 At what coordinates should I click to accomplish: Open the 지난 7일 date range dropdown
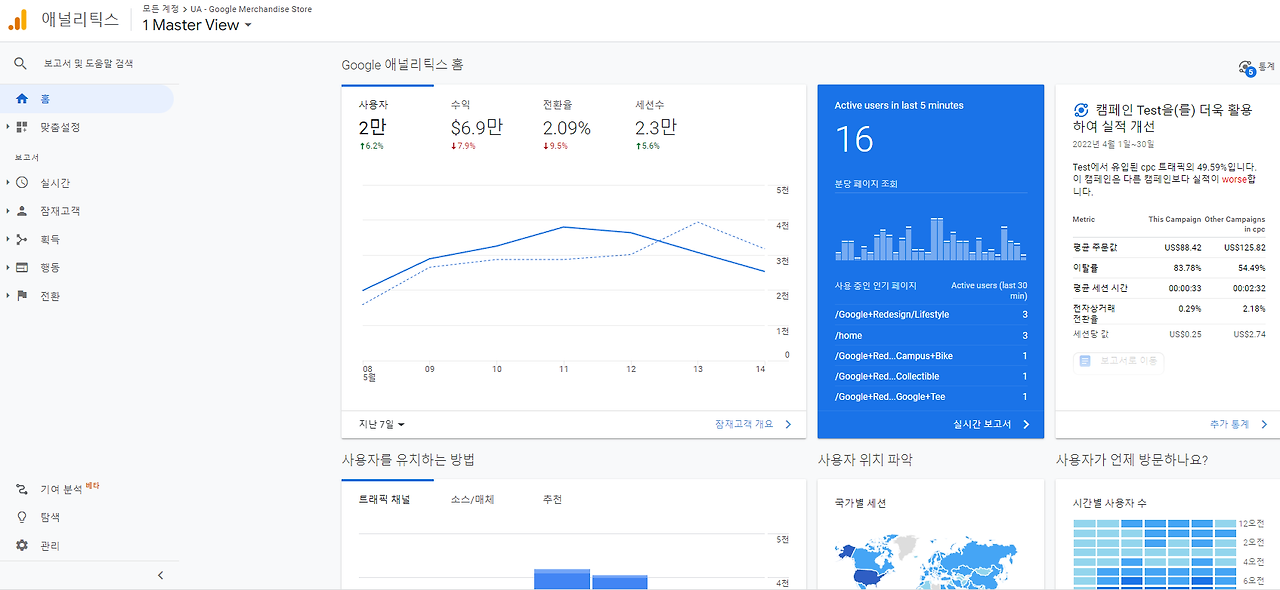[x=382, y=424]
